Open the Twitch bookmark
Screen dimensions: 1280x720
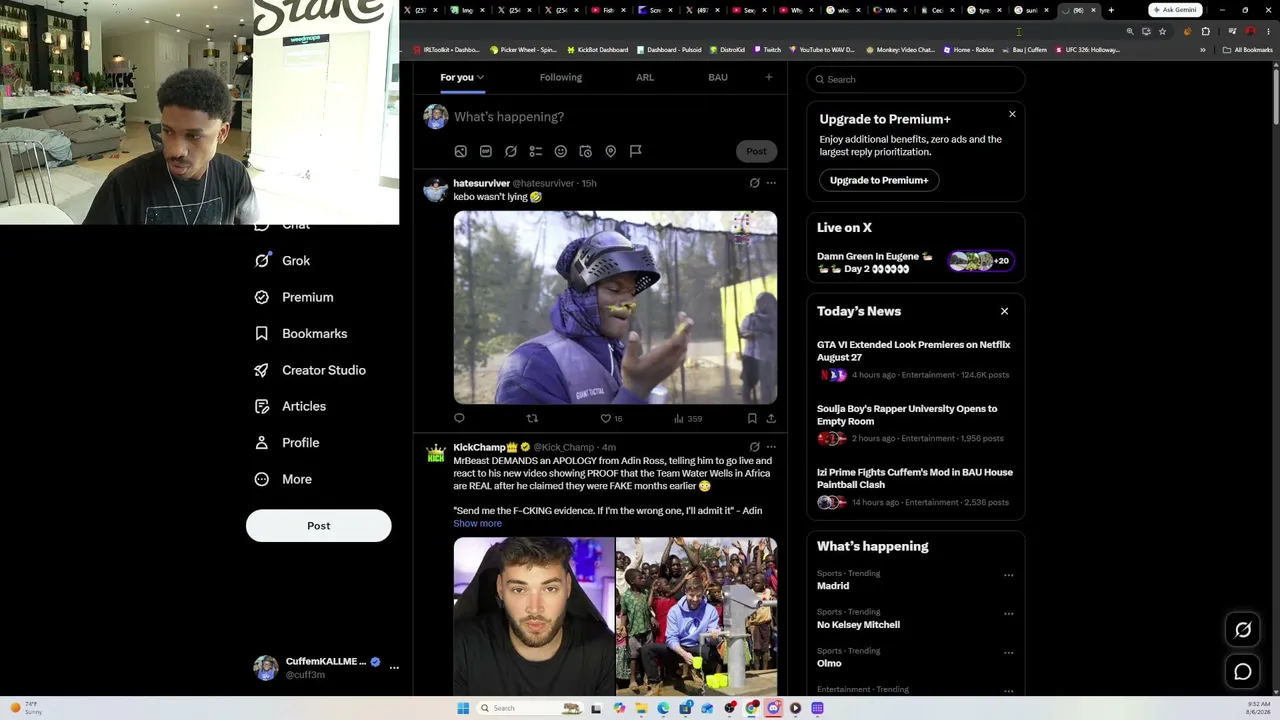click(x=767, y=49)
